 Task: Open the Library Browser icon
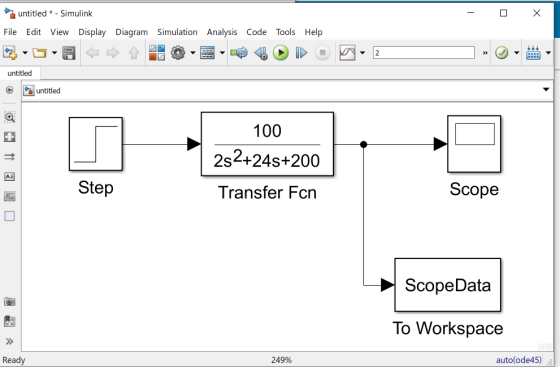click(157, 53)
